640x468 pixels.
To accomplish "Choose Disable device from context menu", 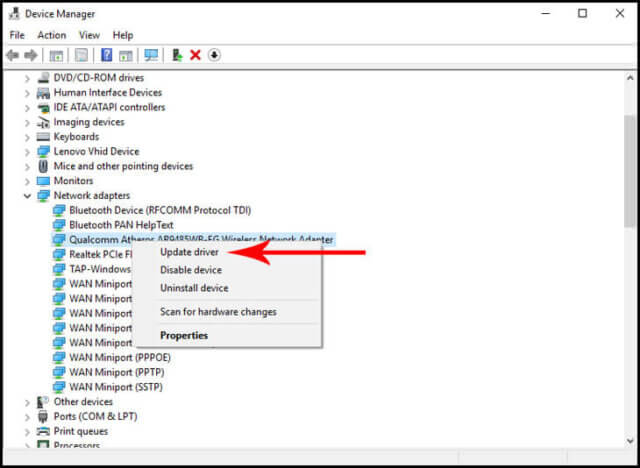I will (191, 270).
